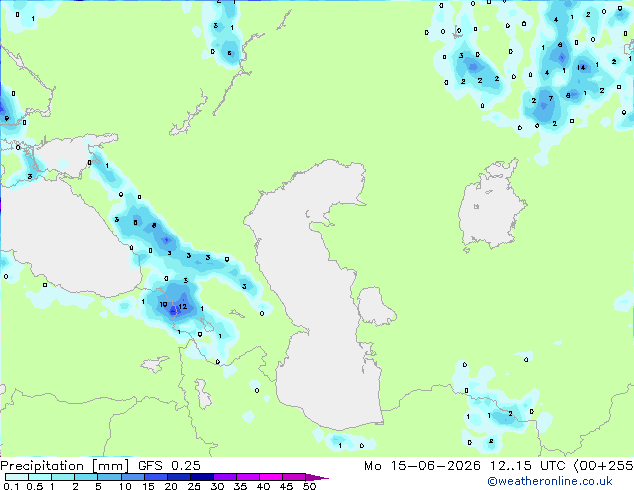This screenshot has height=490, width=634.
Task: Click the "Mo 15-06-2026" date text
Action: pos(422,466)
